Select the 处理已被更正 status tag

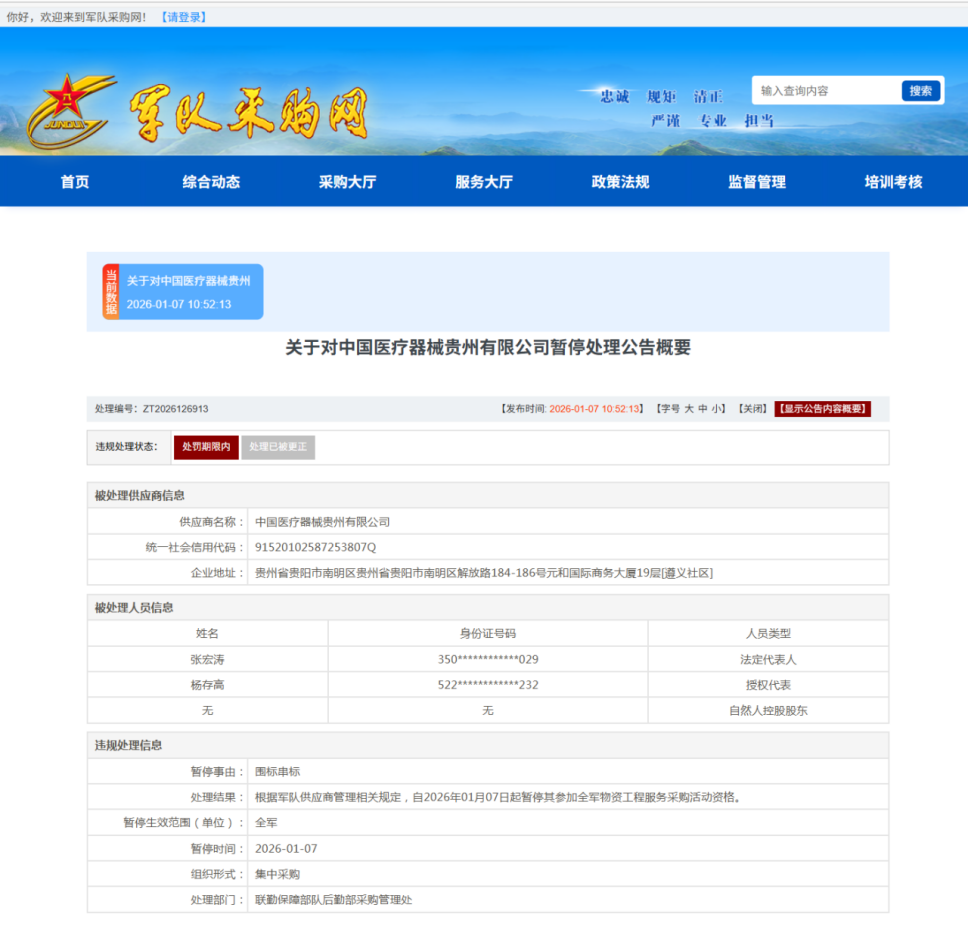point(278,447)
